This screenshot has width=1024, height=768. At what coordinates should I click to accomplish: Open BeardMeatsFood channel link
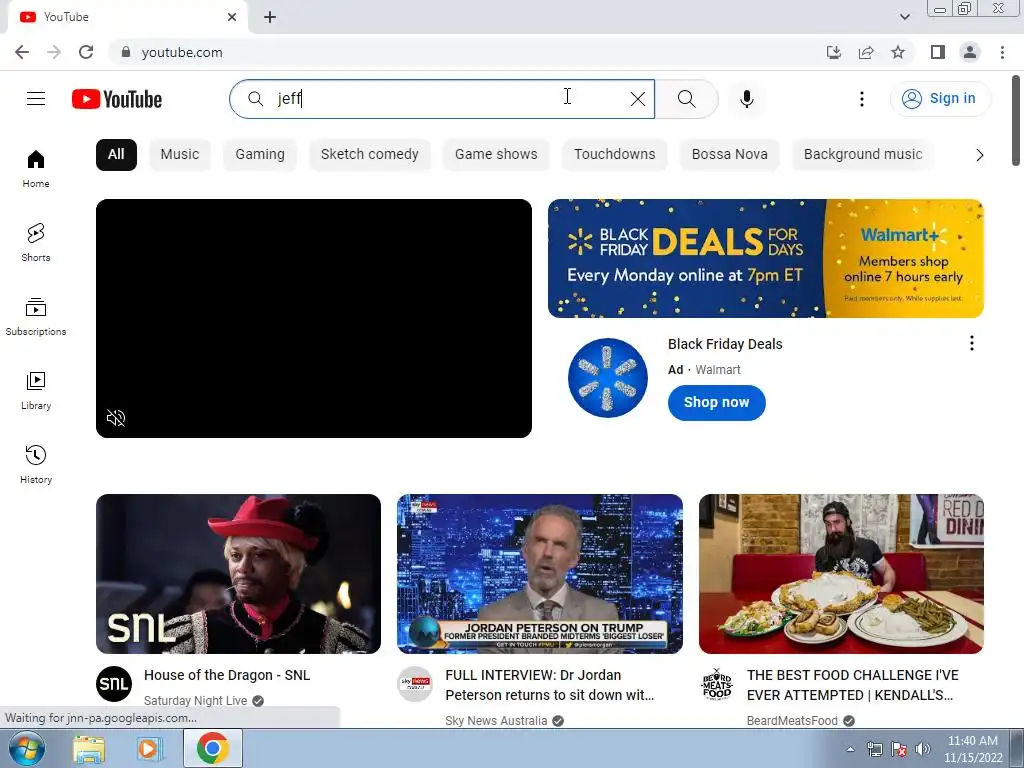click(792, 721)
